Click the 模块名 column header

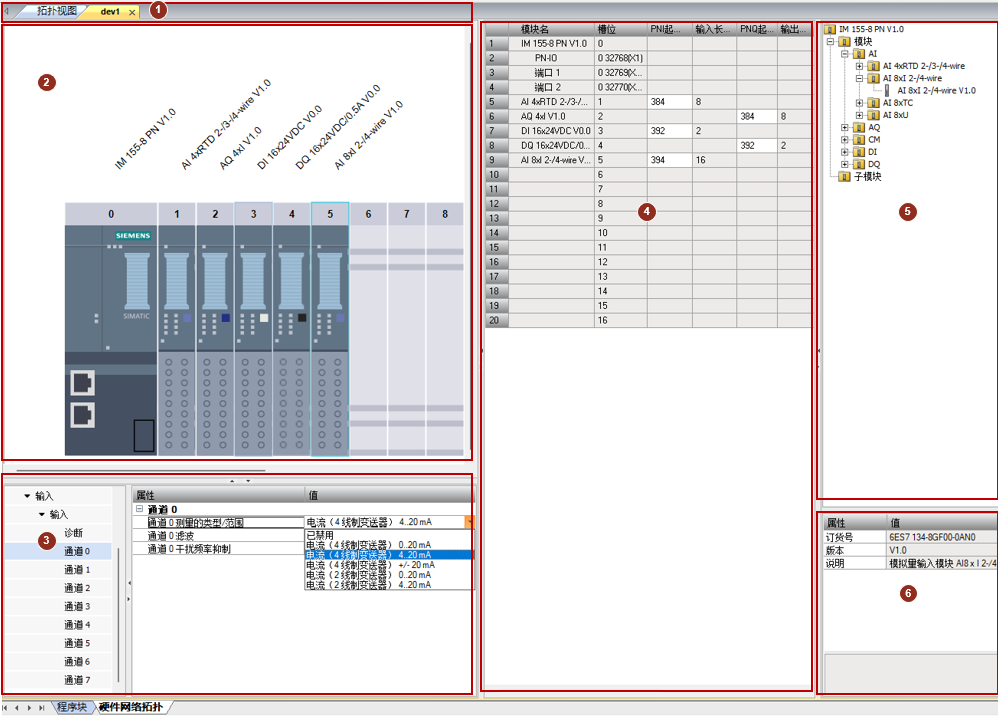pos(551,29)
